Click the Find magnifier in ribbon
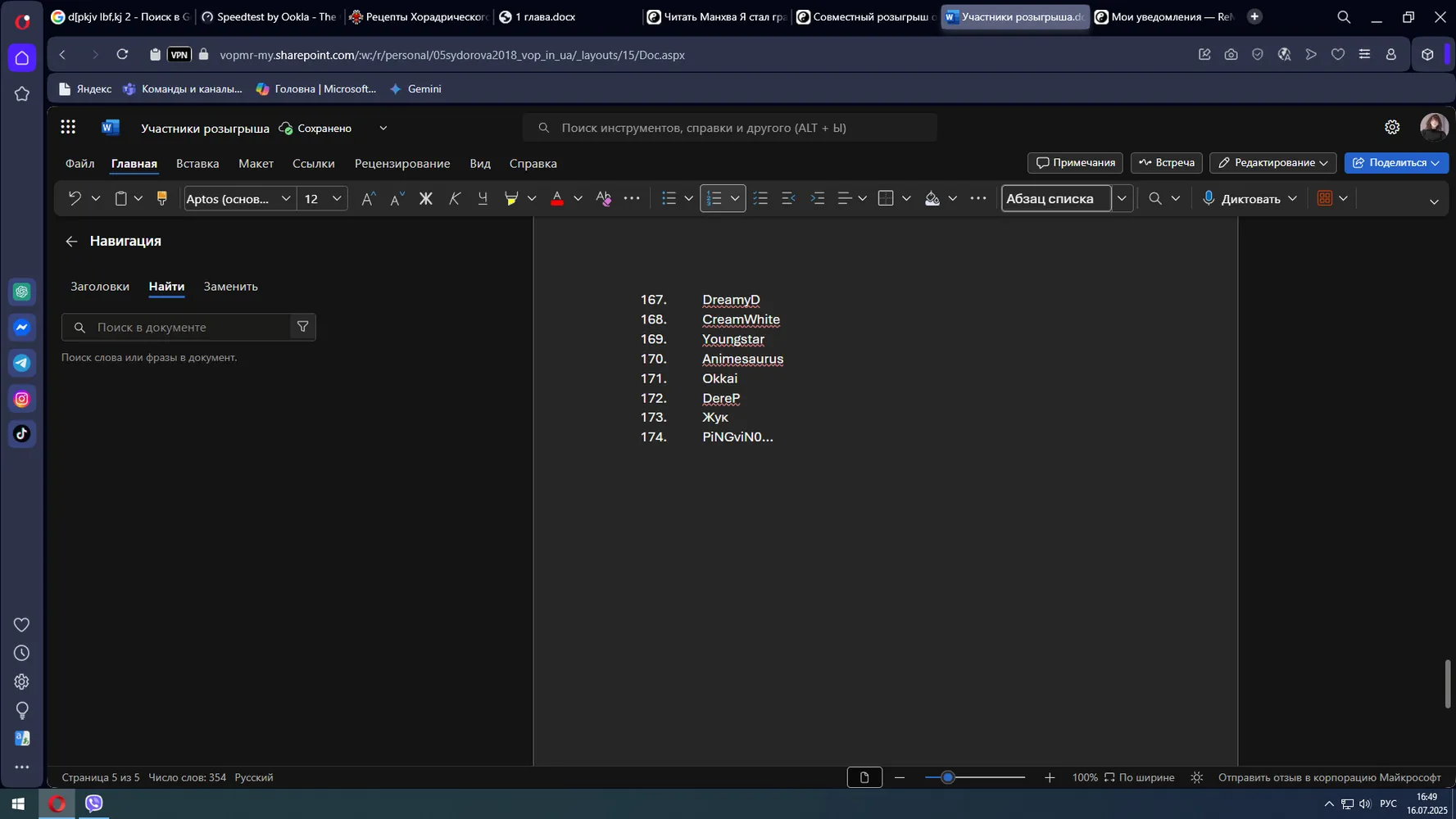Screen dimensions: 1456x819 (1155, 198)
